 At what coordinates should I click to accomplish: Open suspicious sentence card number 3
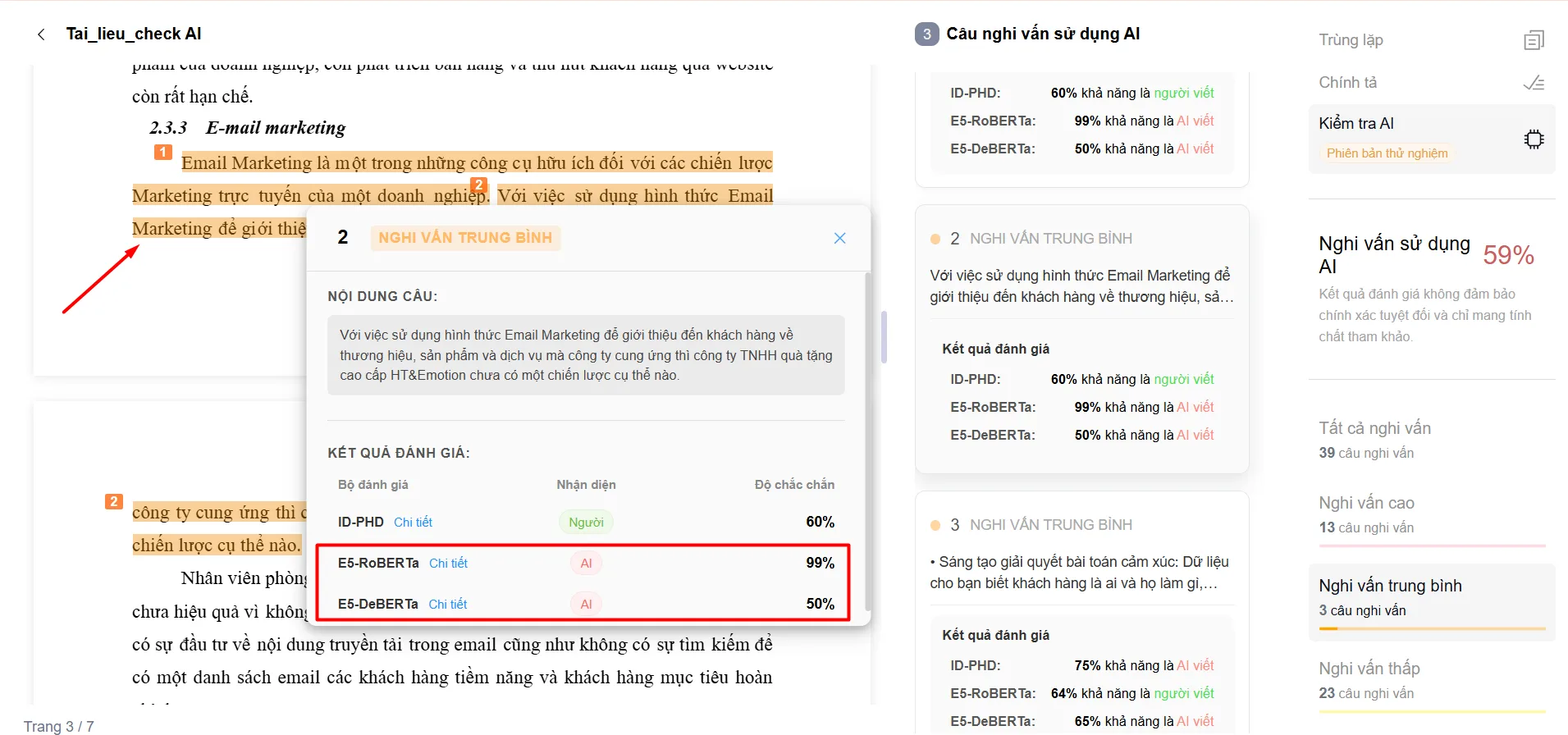pyautogui.click(x=1081, y=611)
